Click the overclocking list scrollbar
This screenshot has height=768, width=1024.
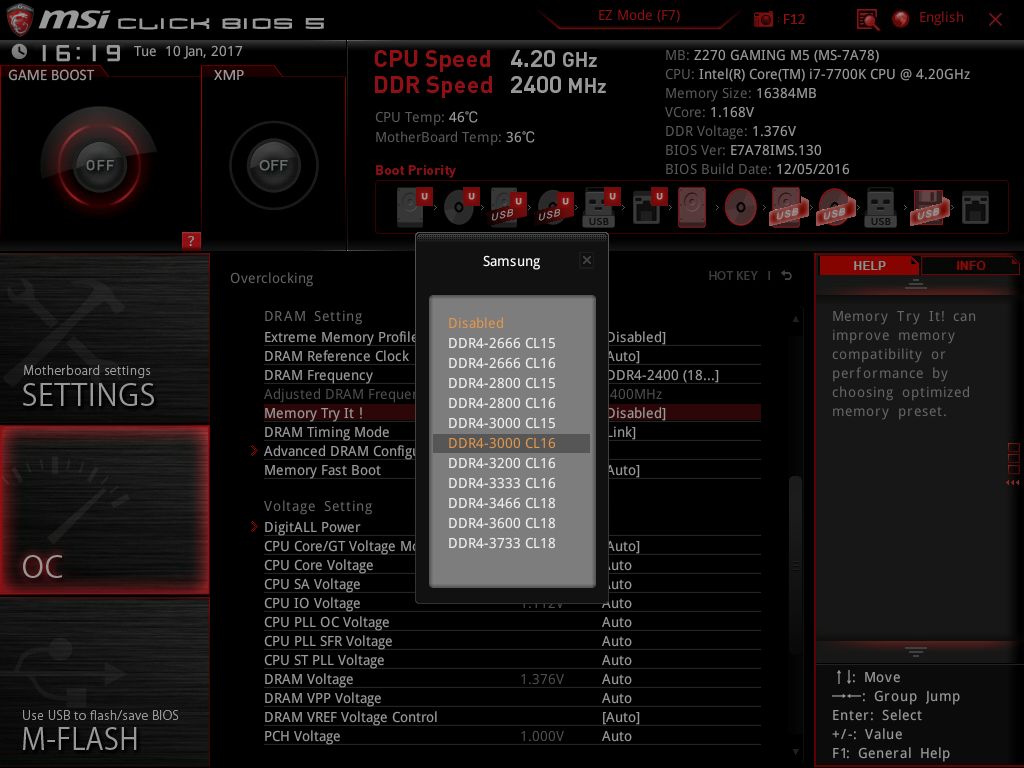(x=795, y=533)
